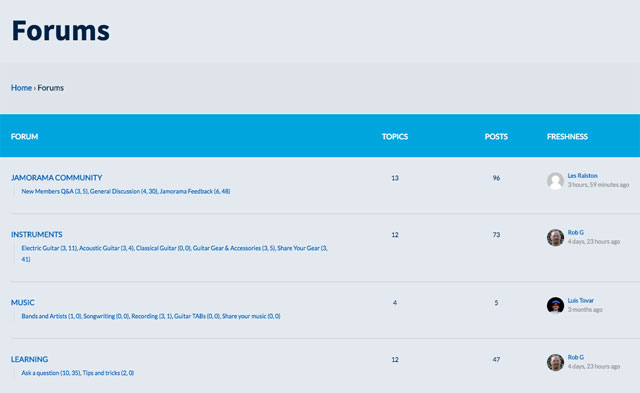Open Bands and Artists subforum

tap(51, 316)
